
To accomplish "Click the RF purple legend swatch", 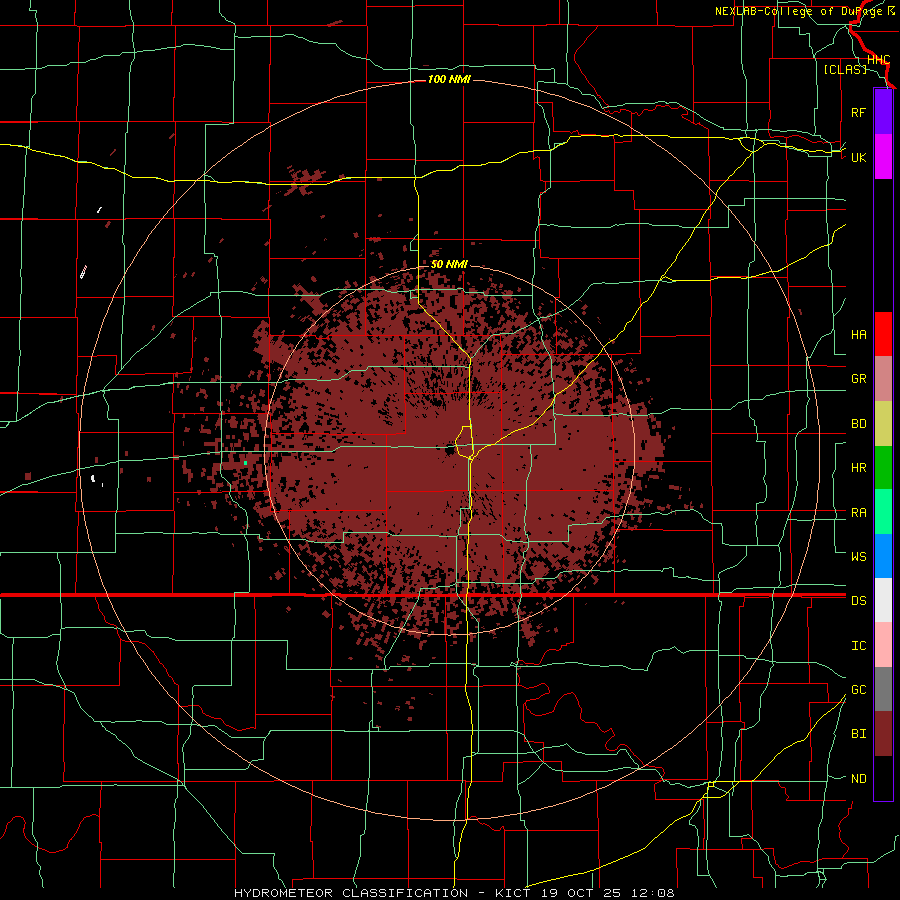I will pos(883,112).
